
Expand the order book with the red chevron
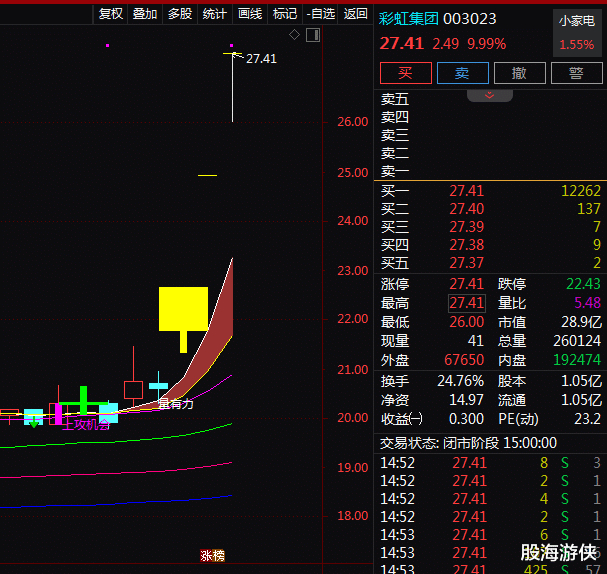coord(490,95)
